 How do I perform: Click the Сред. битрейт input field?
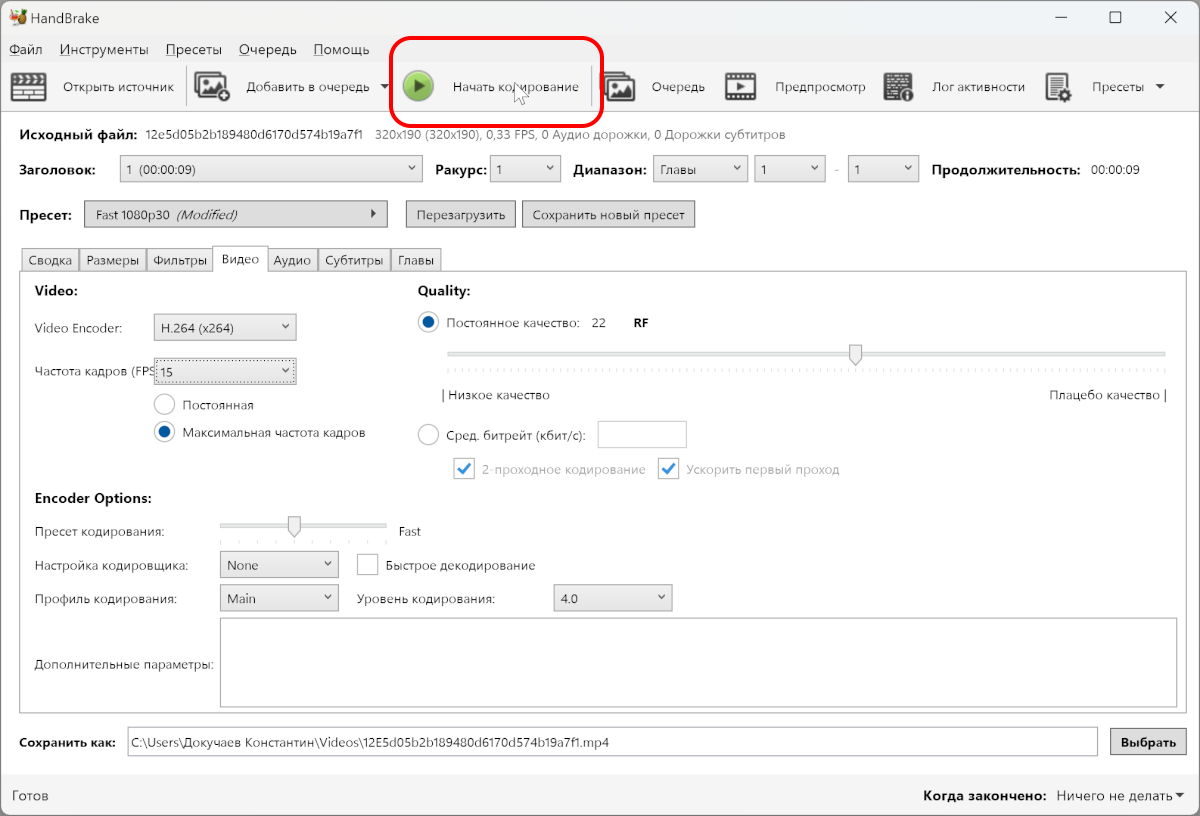642,435
